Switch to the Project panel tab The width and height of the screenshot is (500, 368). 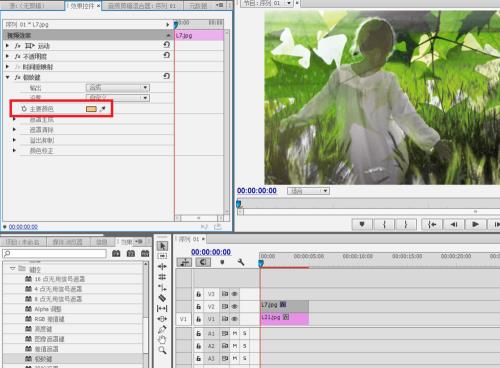(x=23, y=242)
